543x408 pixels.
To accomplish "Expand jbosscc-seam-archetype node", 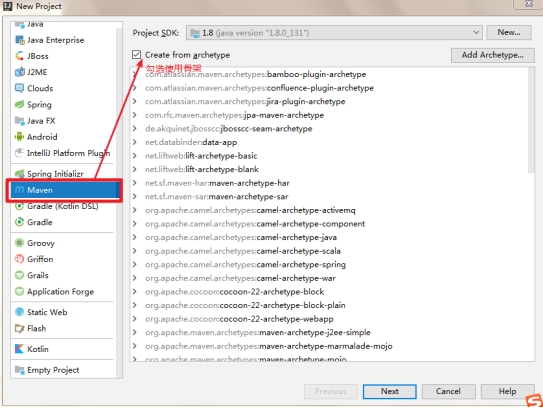I will [134, 128].
